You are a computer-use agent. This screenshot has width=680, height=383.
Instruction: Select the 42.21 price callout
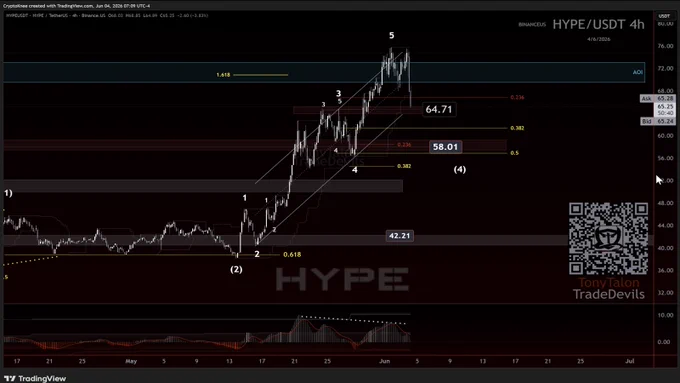pyautogui.click(x=399, y=236)
